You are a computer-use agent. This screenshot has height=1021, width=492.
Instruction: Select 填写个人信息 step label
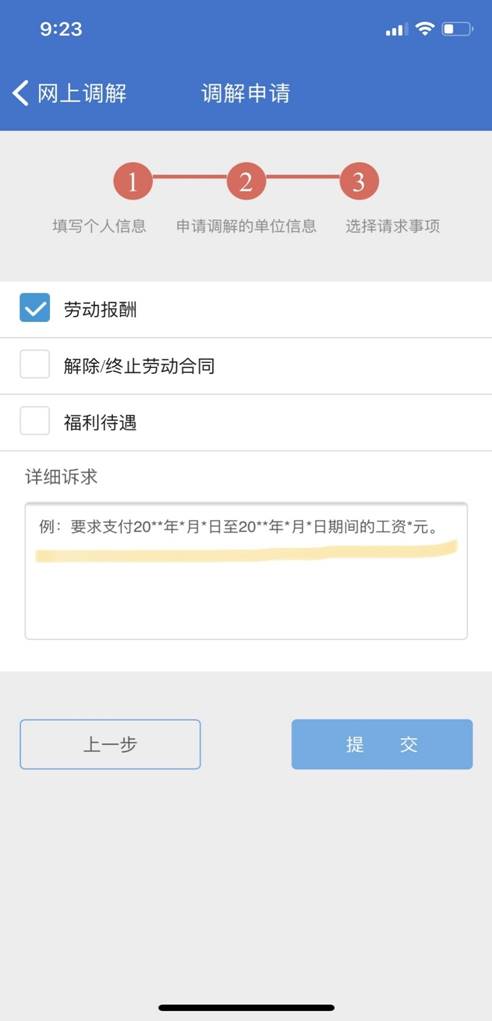(x=100, y=226)
